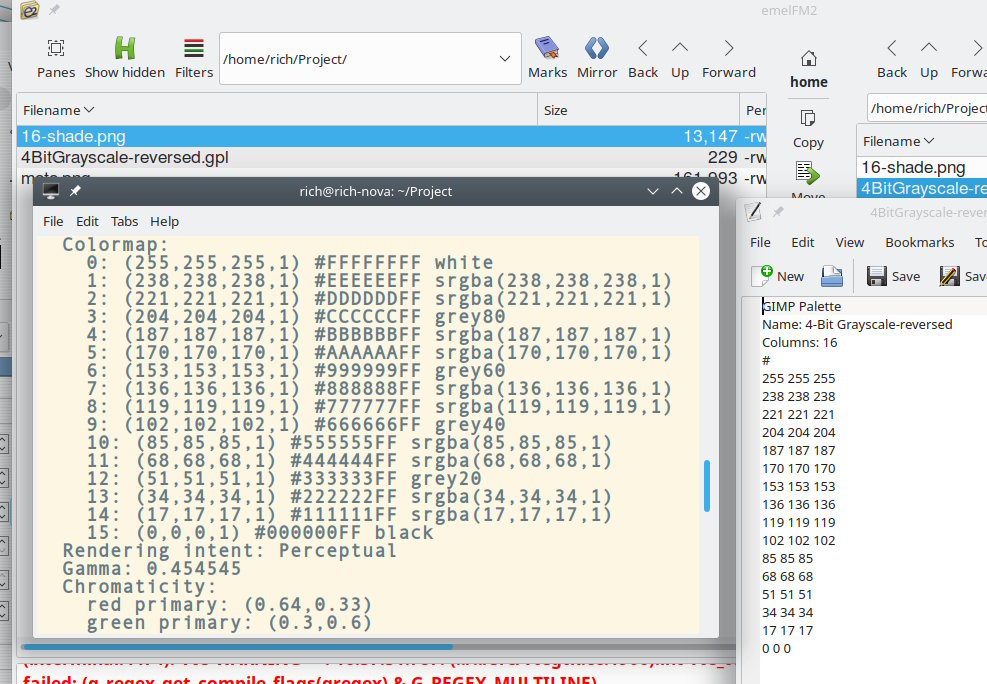Minimize terminal window with down chevron
The height and width of the screenshot is (684, 987).
[x=653, y=191]
